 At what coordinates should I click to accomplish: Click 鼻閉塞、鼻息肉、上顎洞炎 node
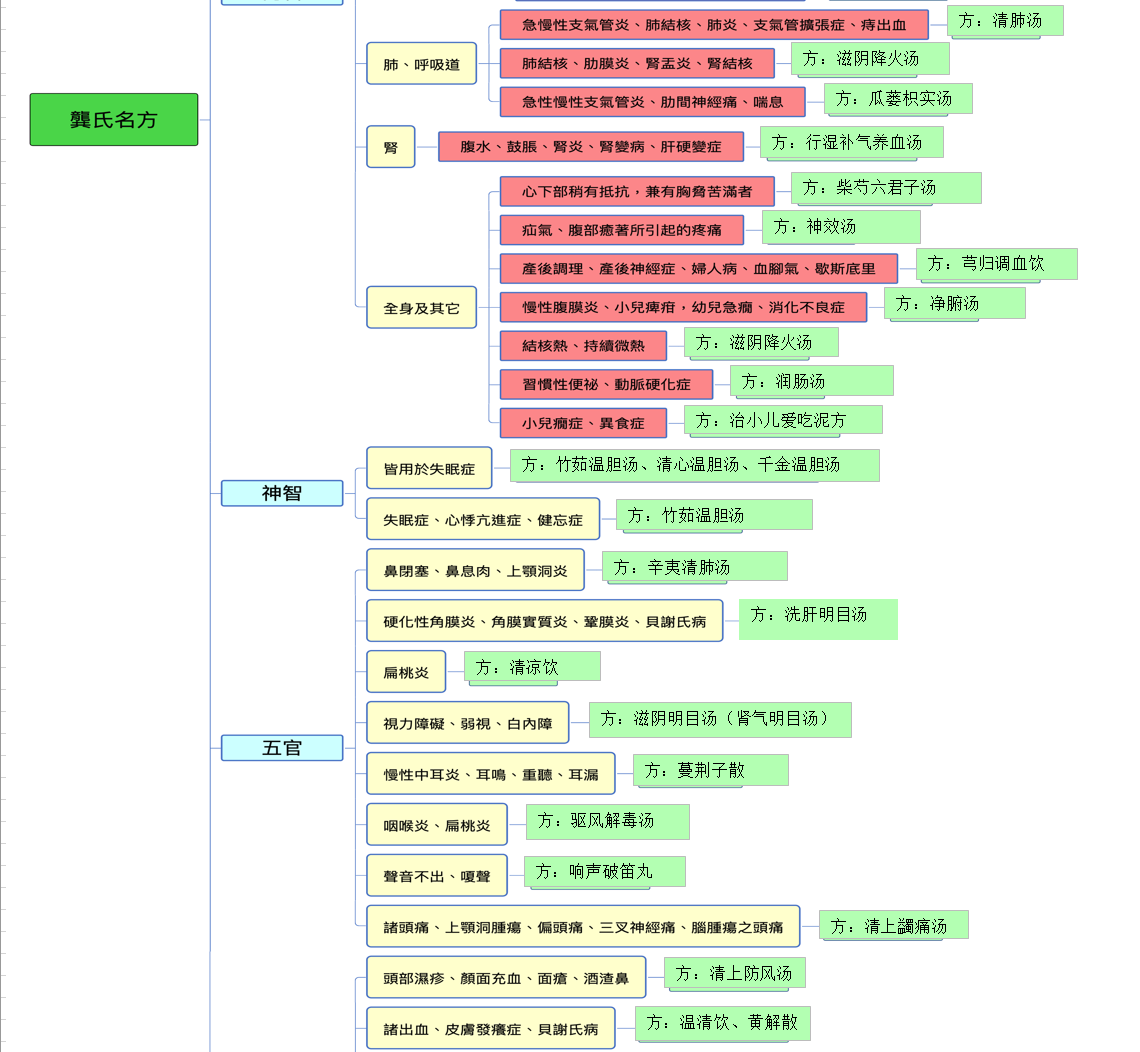[x=475, y=570]
